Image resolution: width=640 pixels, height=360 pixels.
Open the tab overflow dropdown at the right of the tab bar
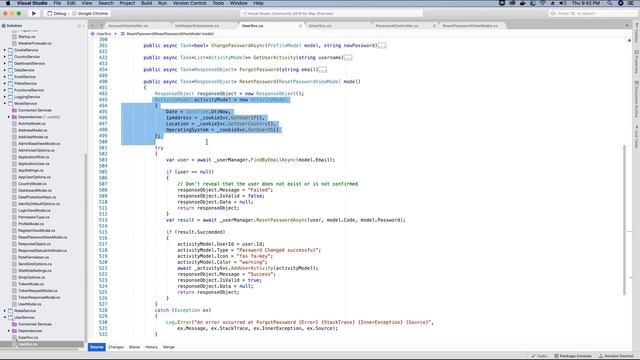[x=627, y=26]
